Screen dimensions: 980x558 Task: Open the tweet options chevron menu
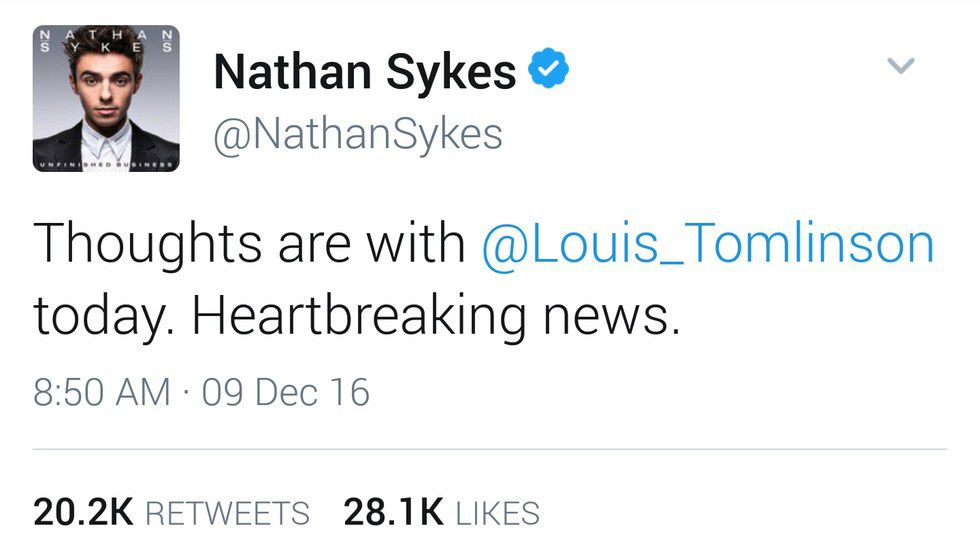pos(901,67)
